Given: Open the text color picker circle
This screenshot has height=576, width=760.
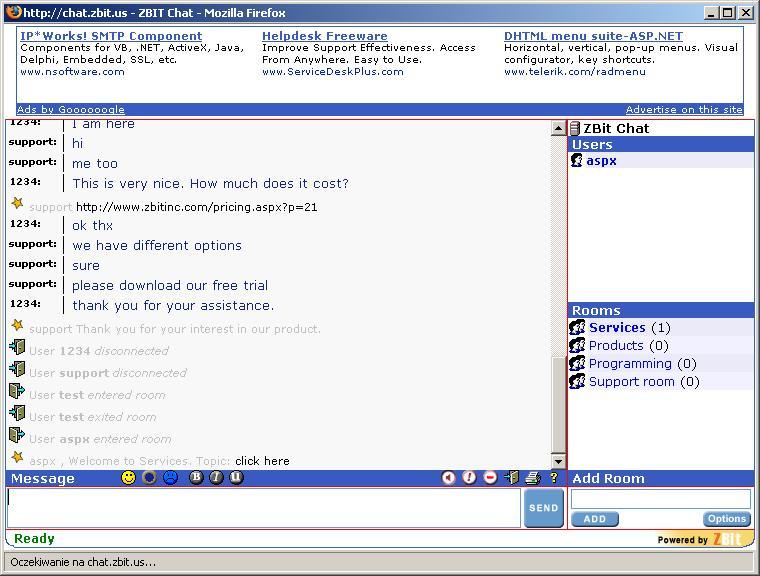Looking at the screenshot, I should pos(149,478).
